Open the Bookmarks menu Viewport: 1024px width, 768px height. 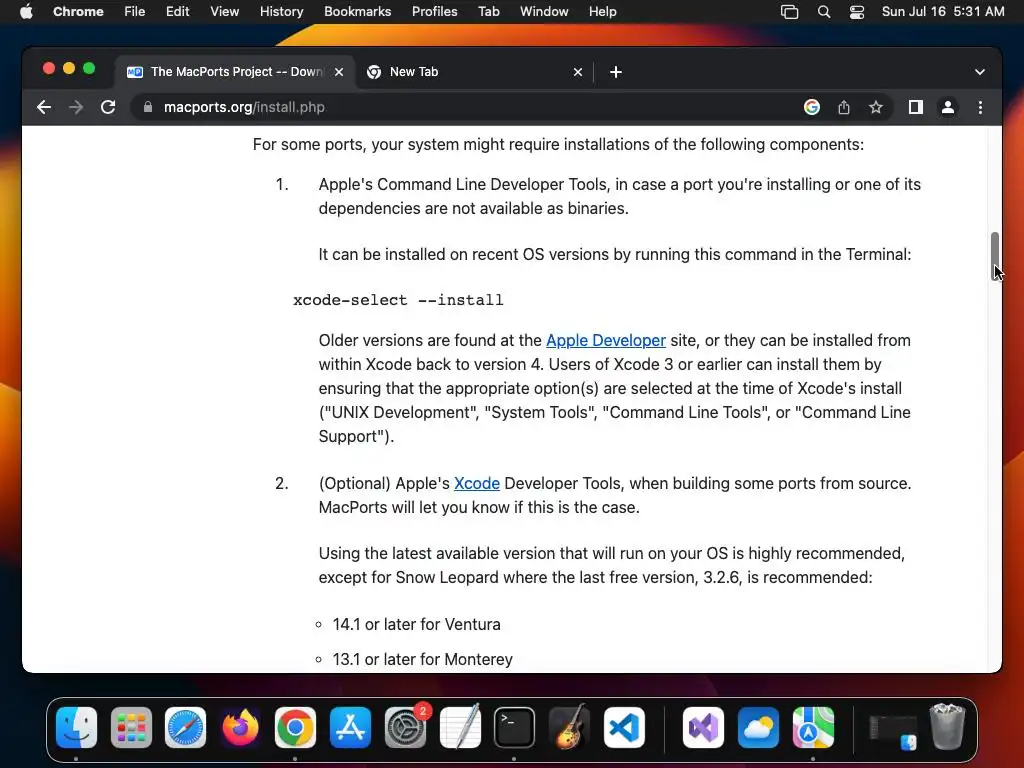click(x=358, y=12)
